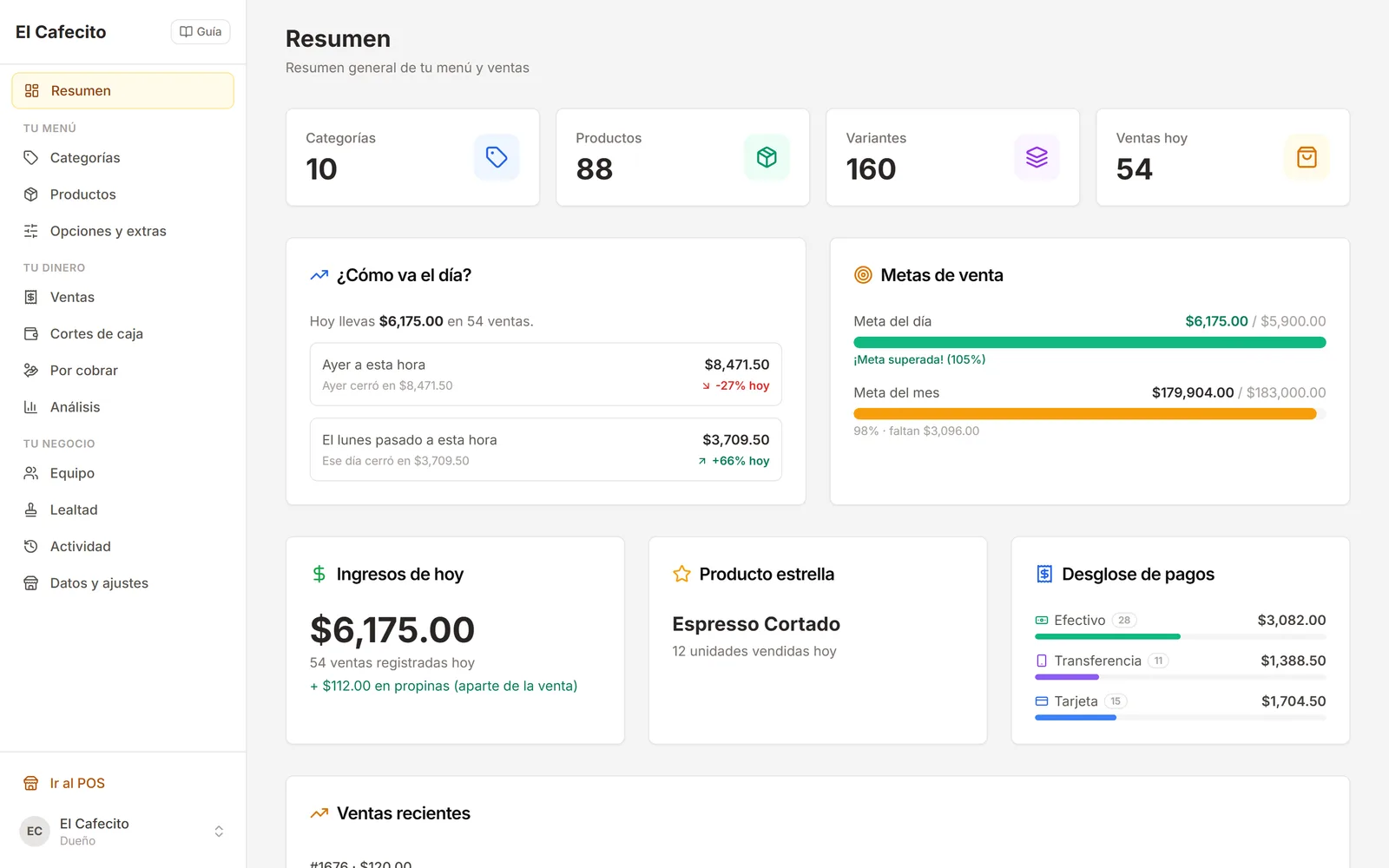Open Categorías in the sidebar menu
This screenshot has height=868, width=1389.
coord(122,158)
